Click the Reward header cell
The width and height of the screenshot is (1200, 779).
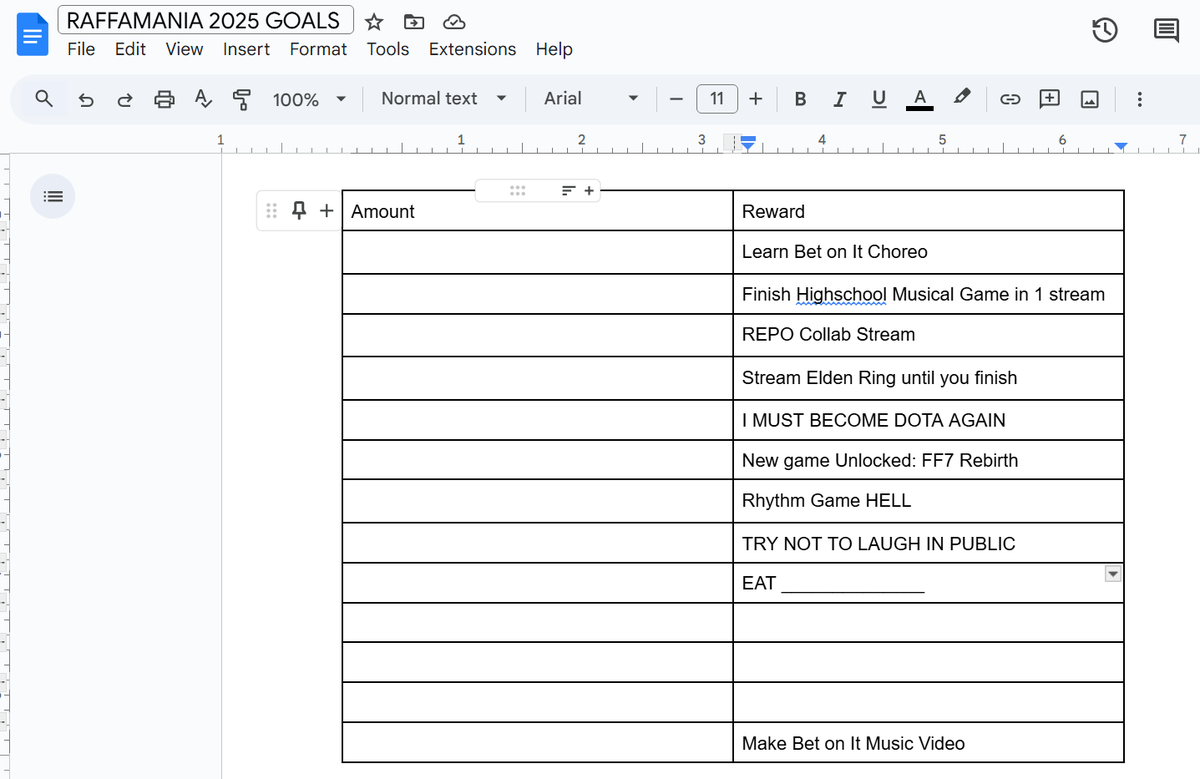click(x=928, y=211)
